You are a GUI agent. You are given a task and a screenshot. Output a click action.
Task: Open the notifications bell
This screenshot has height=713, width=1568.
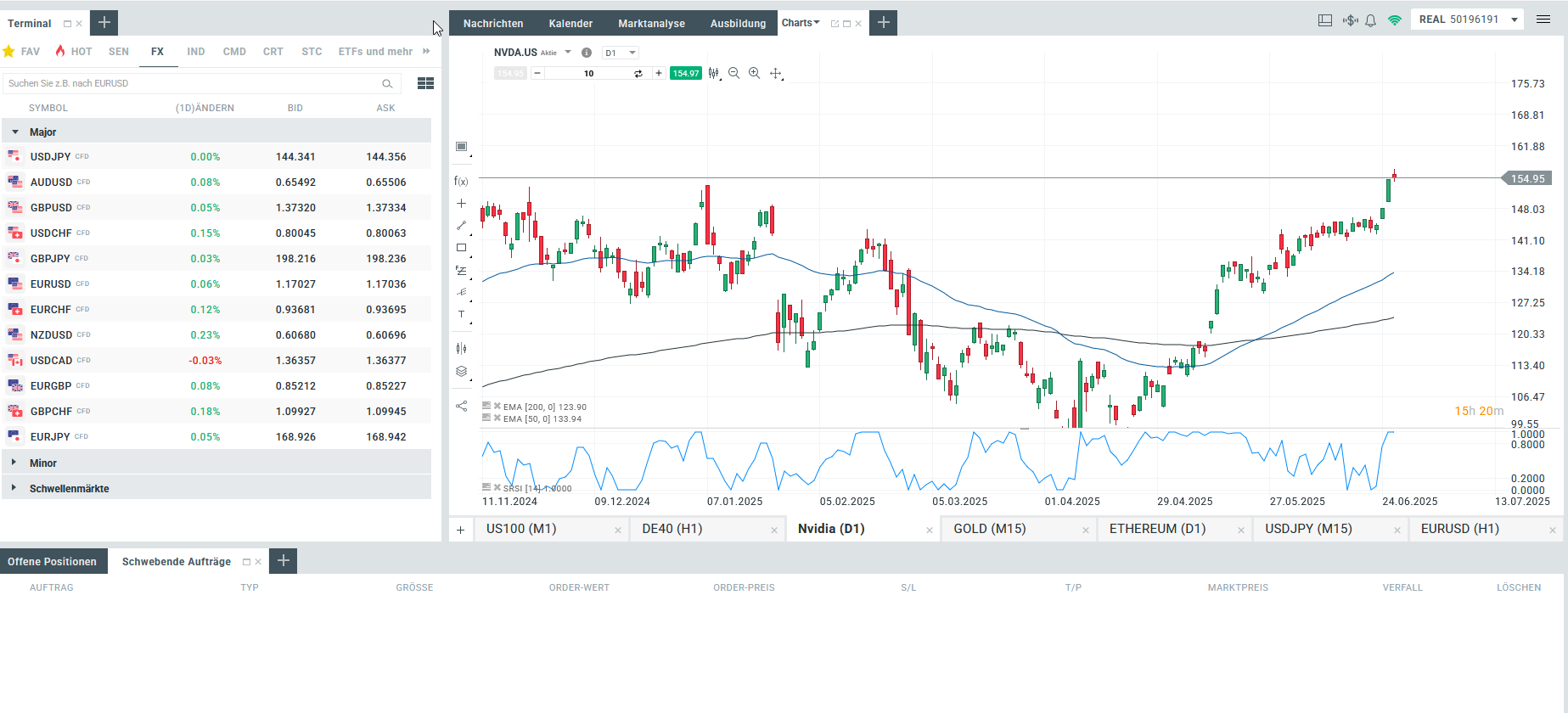(x=1370, y=20)
